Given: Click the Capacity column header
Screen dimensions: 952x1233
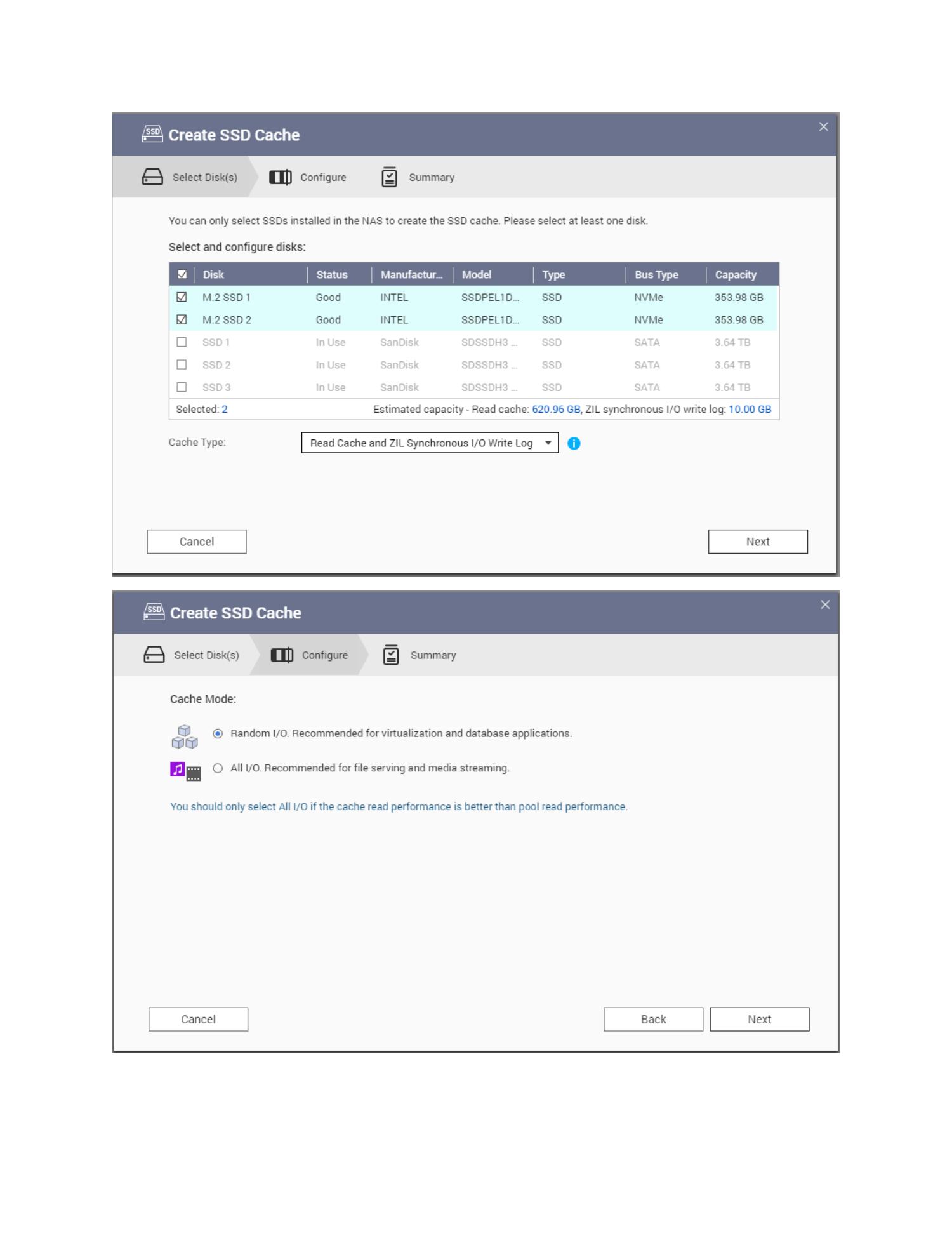Looking at the screenshot, I should [x=736, y=274].
